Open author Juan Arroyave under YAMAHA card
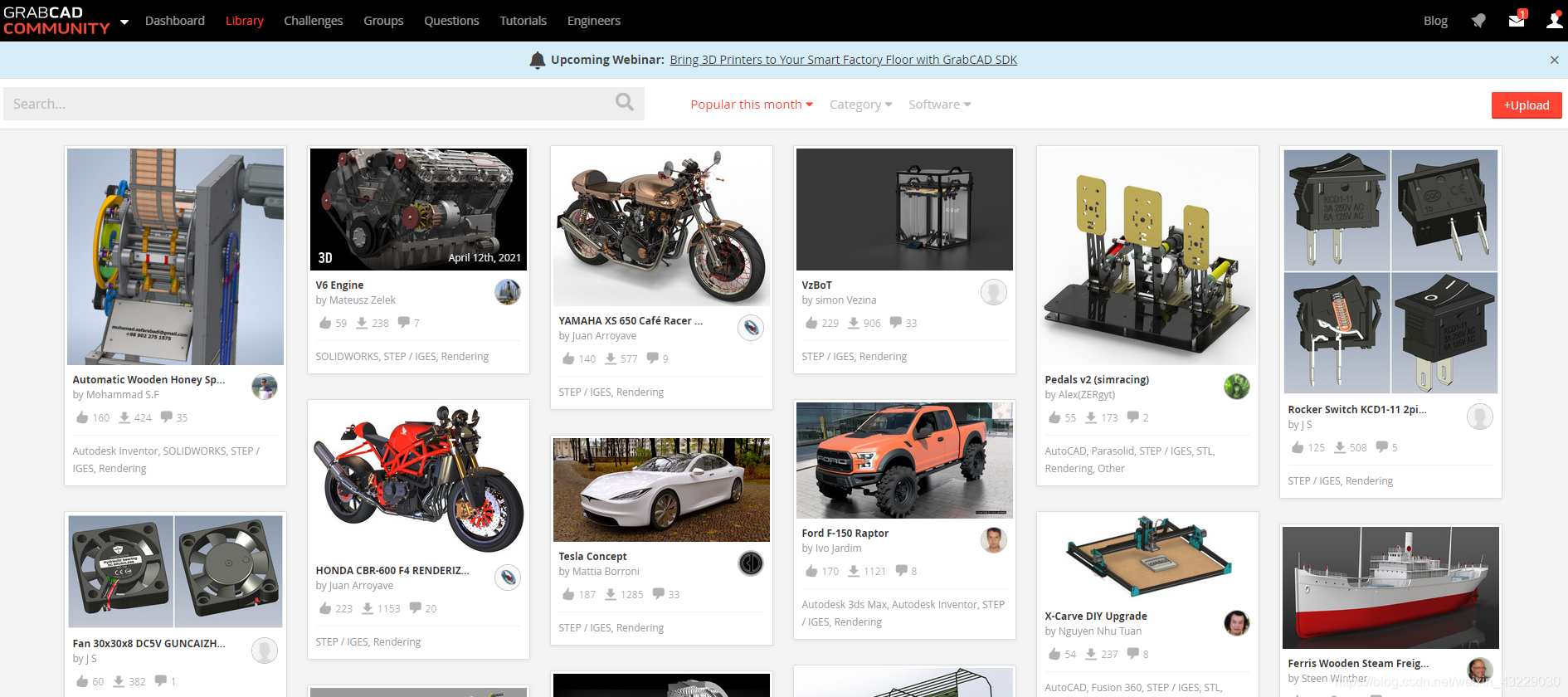 click(x=604, y=336)
